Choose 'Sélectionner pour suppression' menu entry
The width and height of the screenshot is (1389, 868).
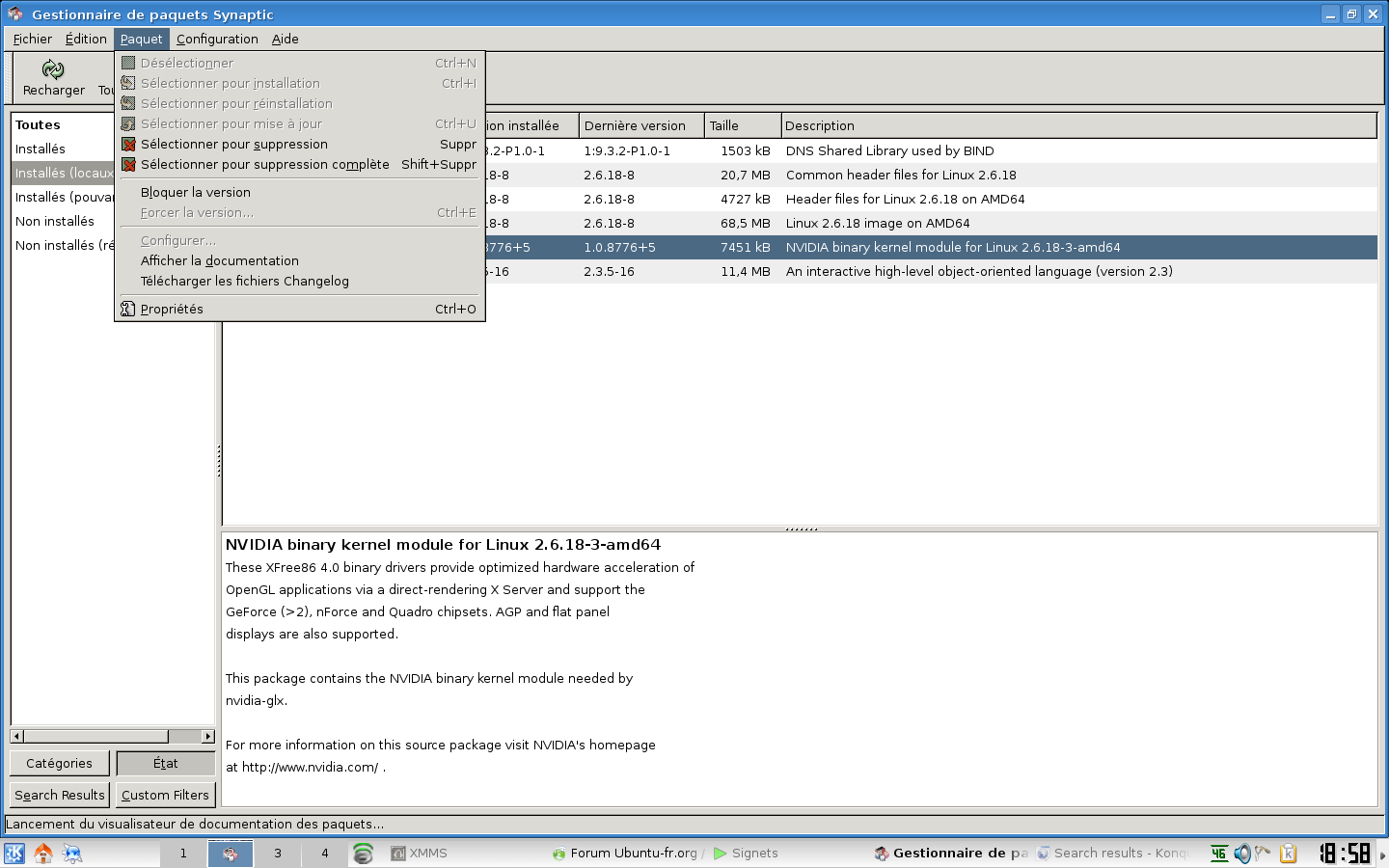coord(299,144)
